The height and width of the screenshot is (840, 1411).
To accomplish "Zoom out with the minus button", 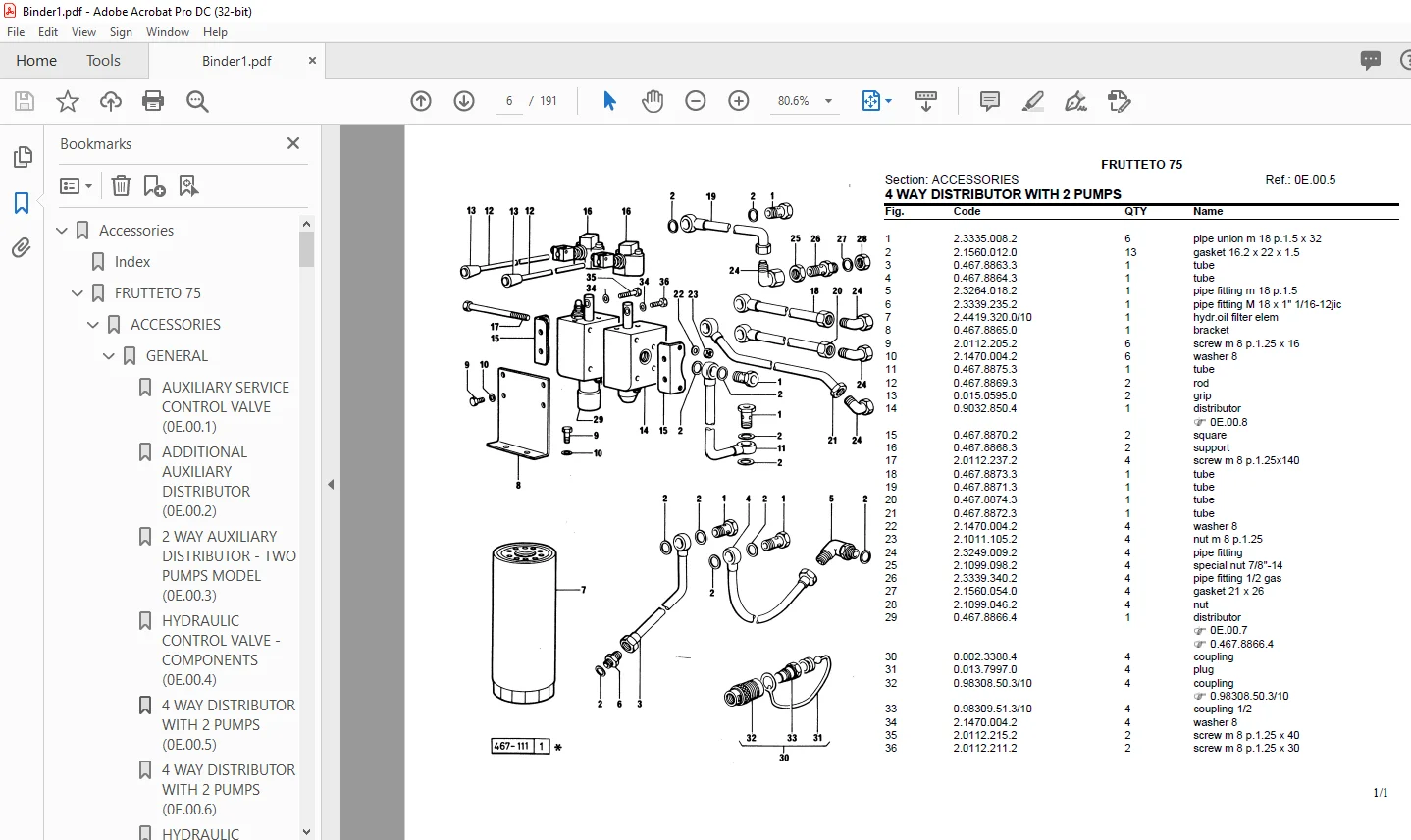I will tap(696, 101).
